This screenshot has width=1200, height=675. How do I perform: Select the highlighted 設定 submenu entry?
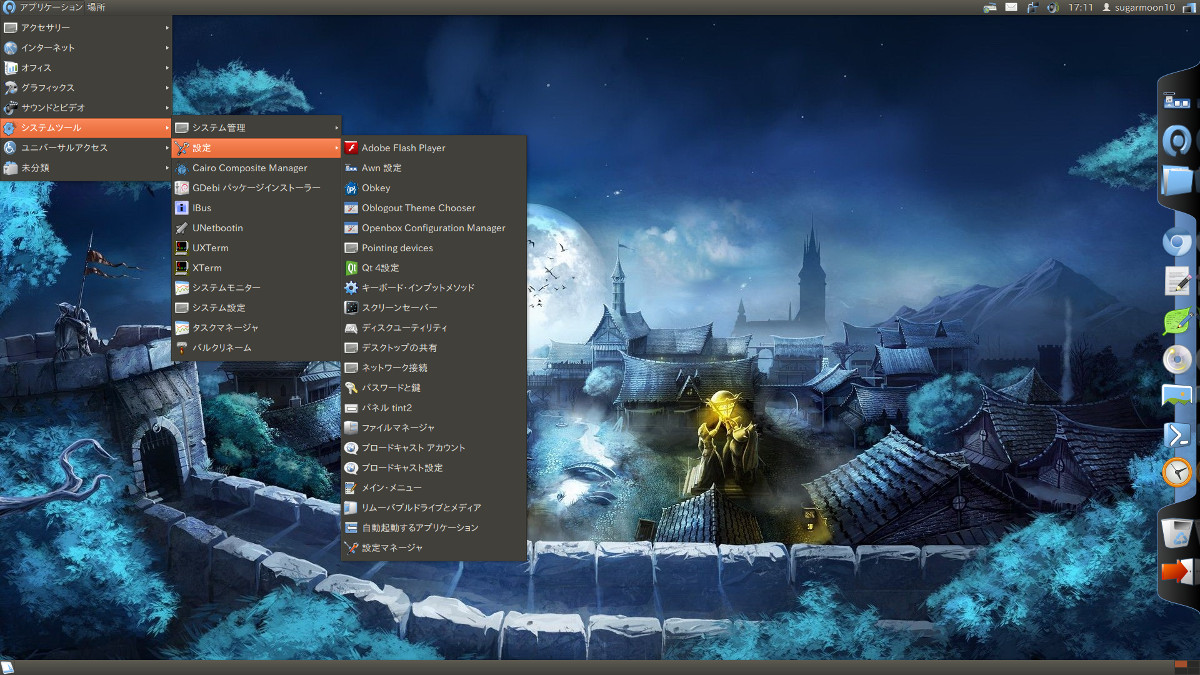tap(257, 148)
